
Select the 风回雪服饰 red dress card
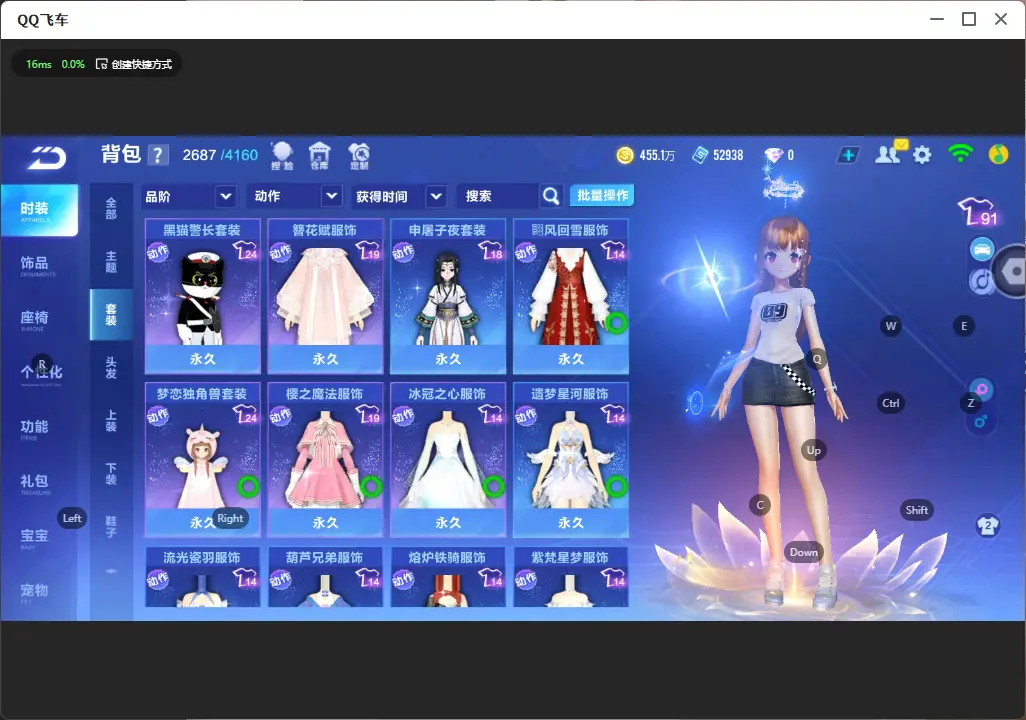pyautogui.click(x=571, y=296)
